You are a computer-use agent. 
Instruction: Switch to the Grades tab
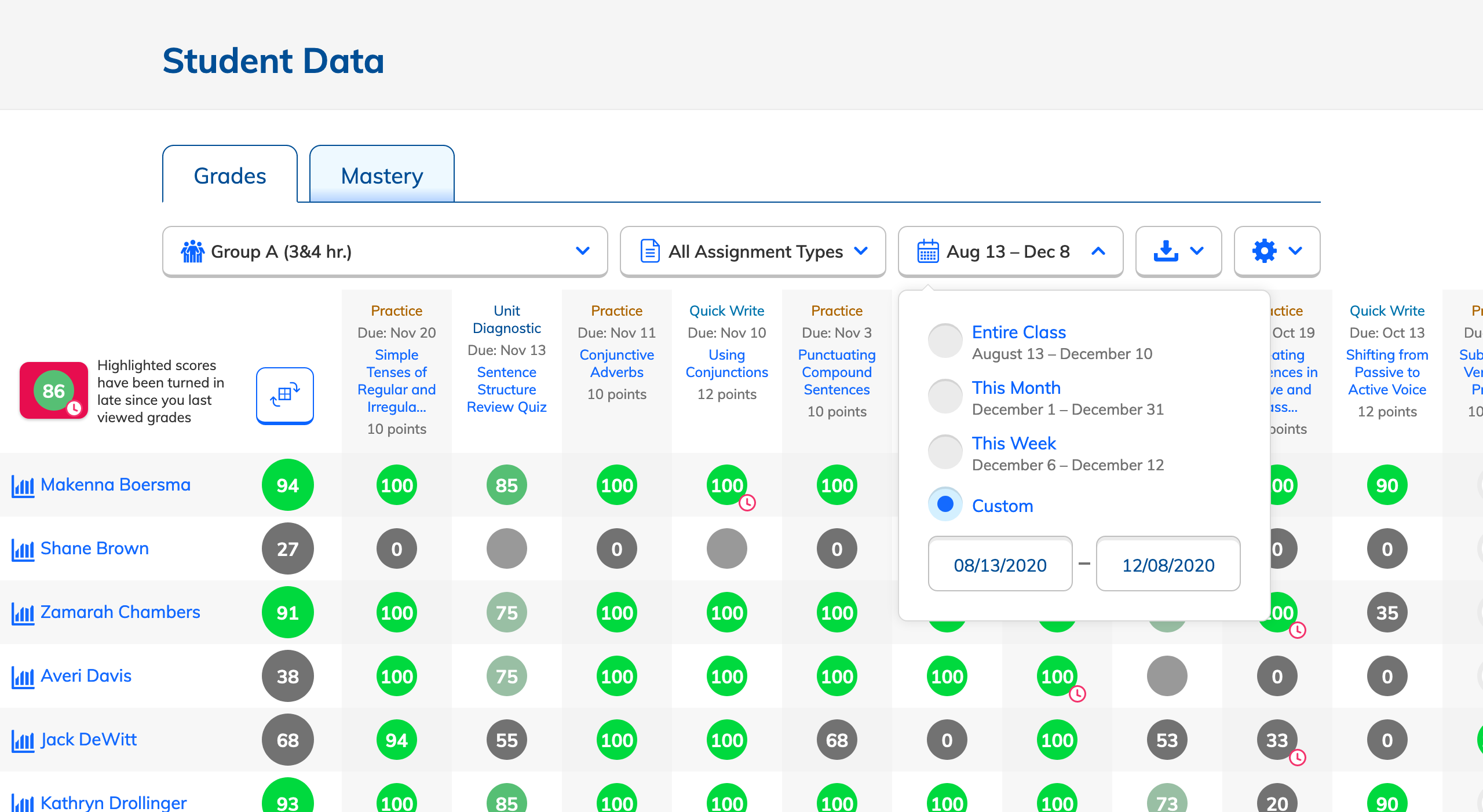click(x=229, y=175)
